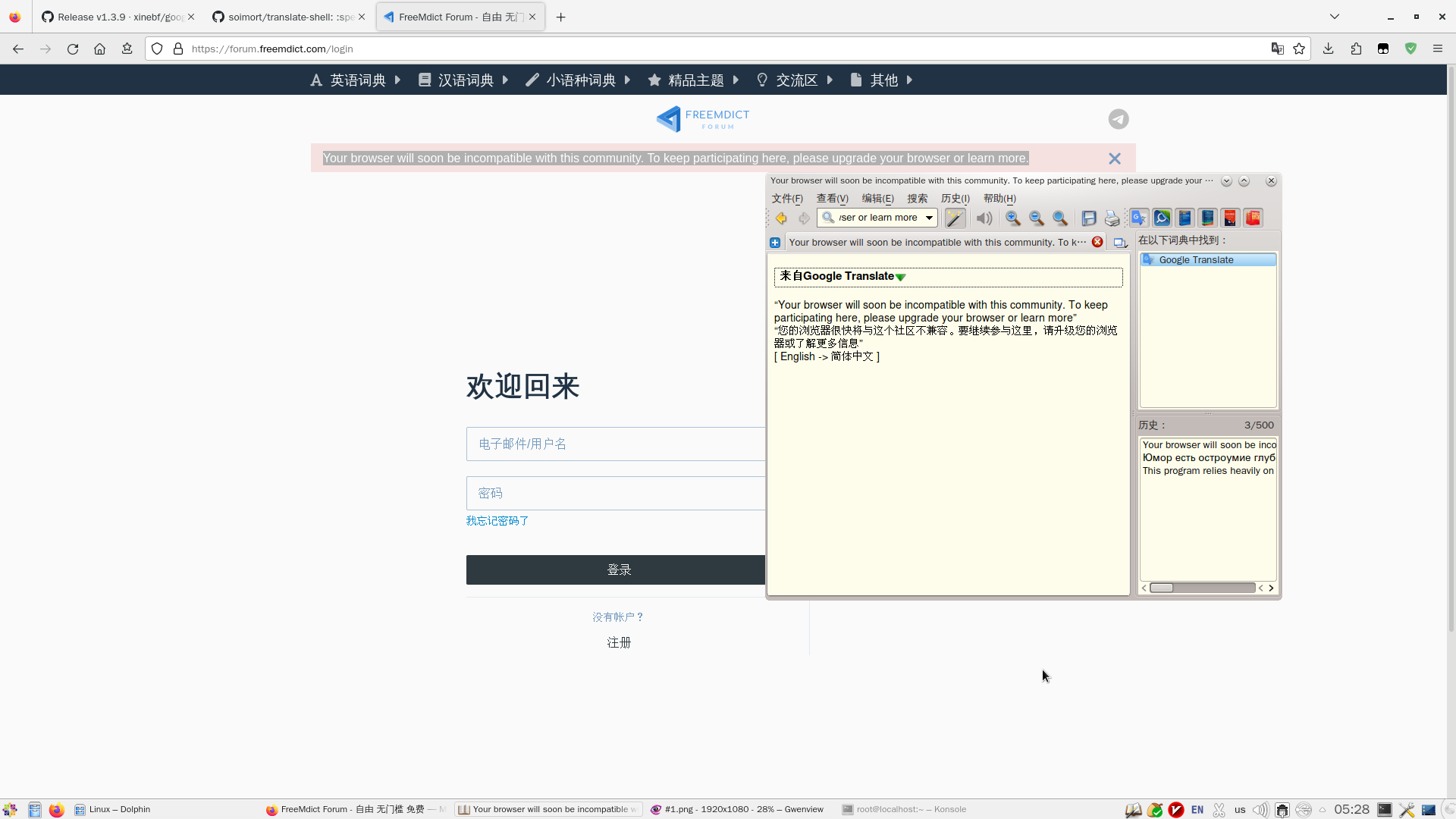The width and height of the screenshot is (1456, 819).
Task: Select history entry 'Your browser will soon be inco'
Action: pyautogui.click(x=1208, y=445)
